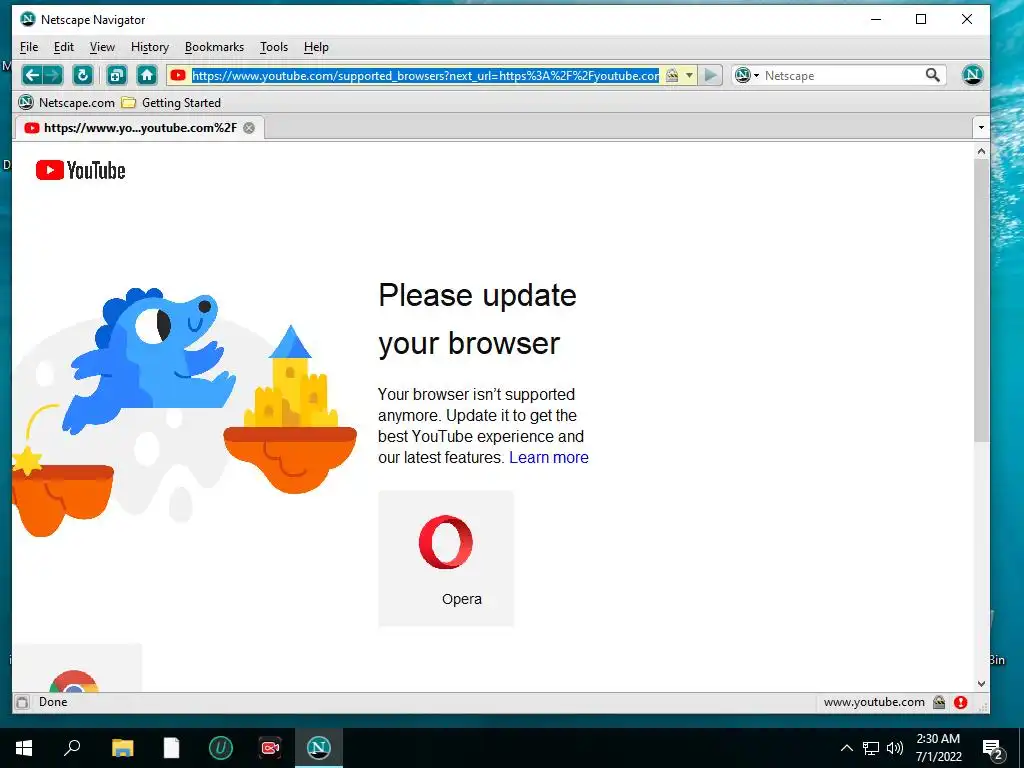Go to the Home page icon

pos(147,75)
